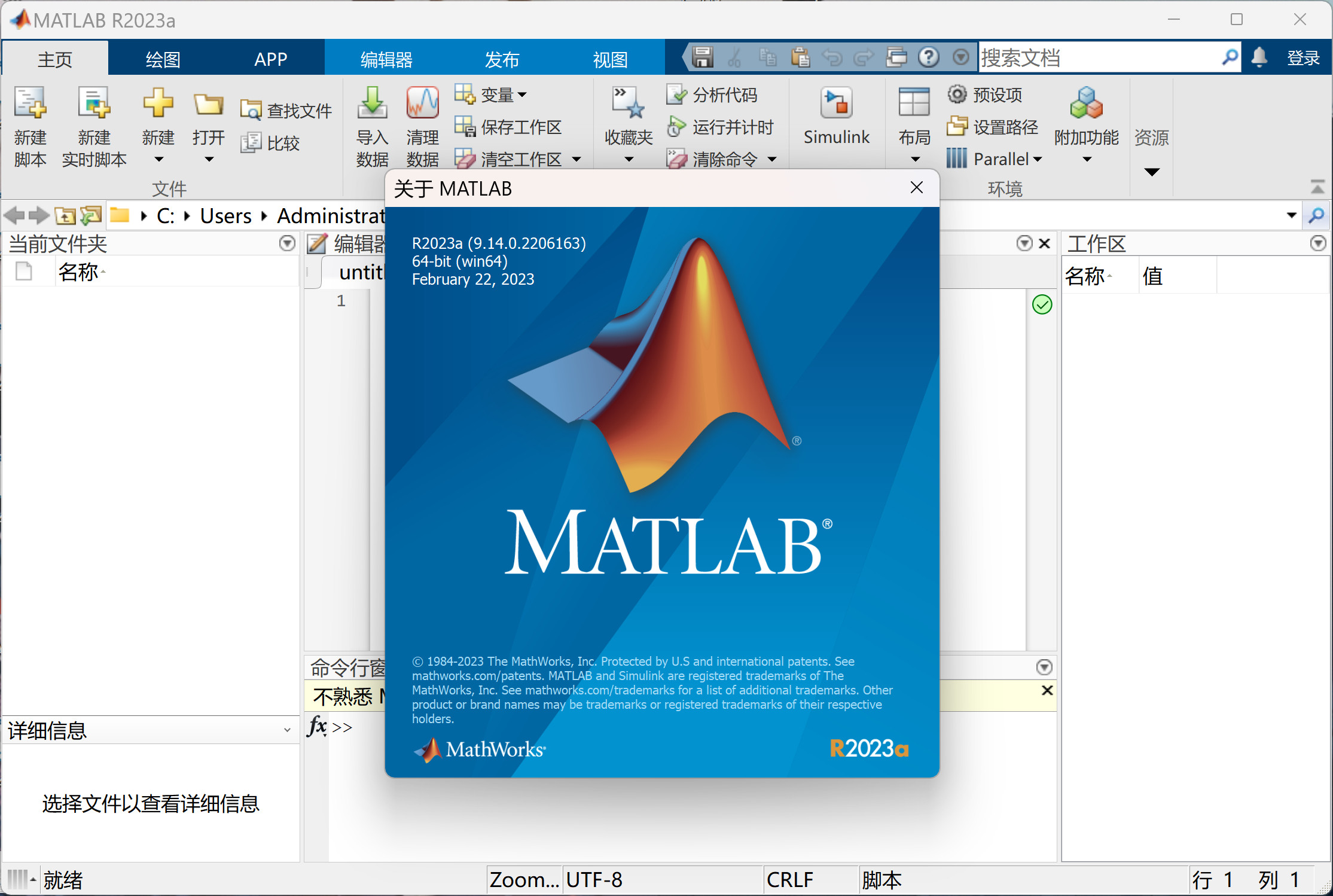Click the notification bell icon
1333x896 pixels.
tap(1259, 57)
